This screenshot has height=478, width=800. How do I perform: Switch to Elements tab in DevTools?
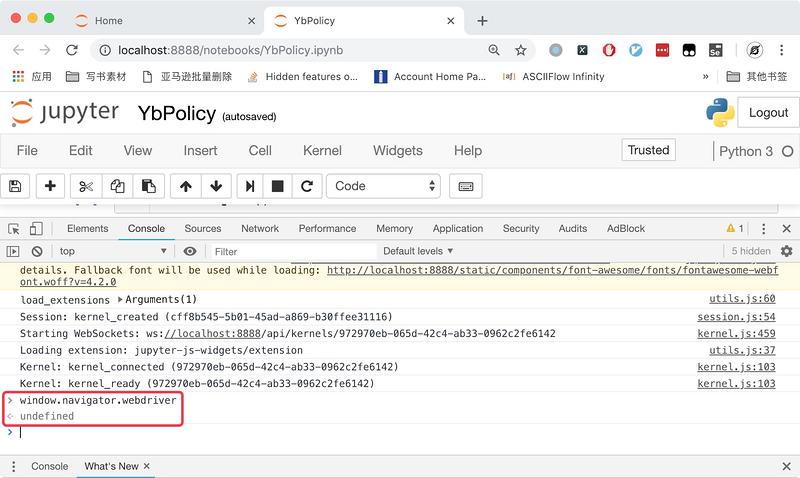(88, 229)
